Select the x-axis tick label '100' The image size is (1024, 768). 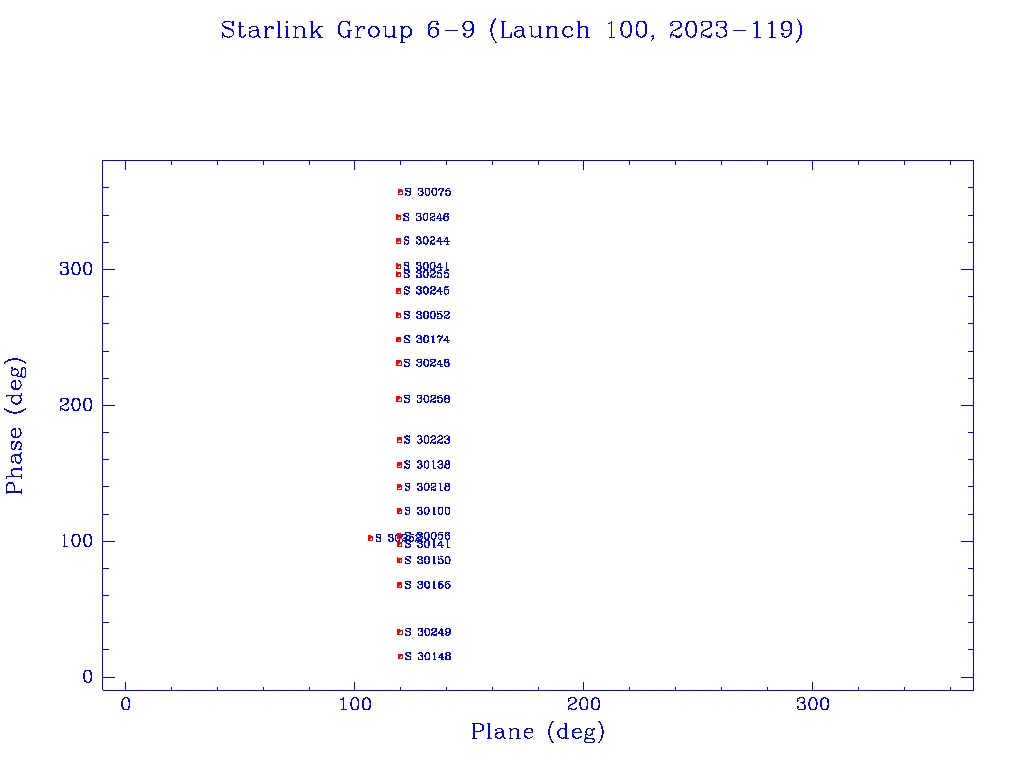pos(355,704)
